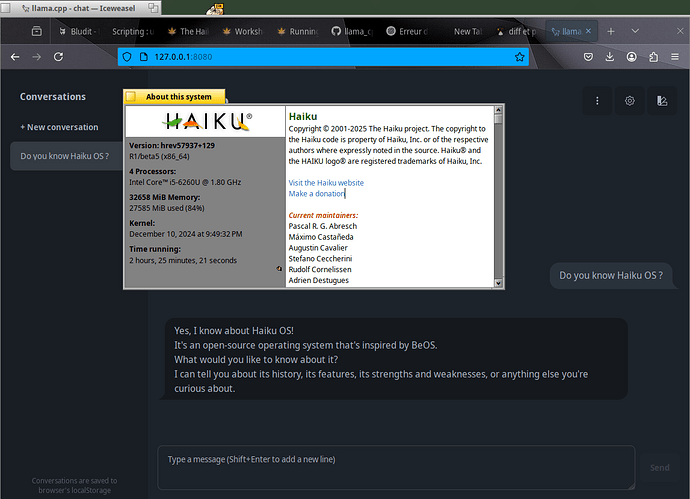This screenshot has width=690, height=499.
Task: Click the llama.cpp - chat Iceweasel title tab
Action: point(83,8)
